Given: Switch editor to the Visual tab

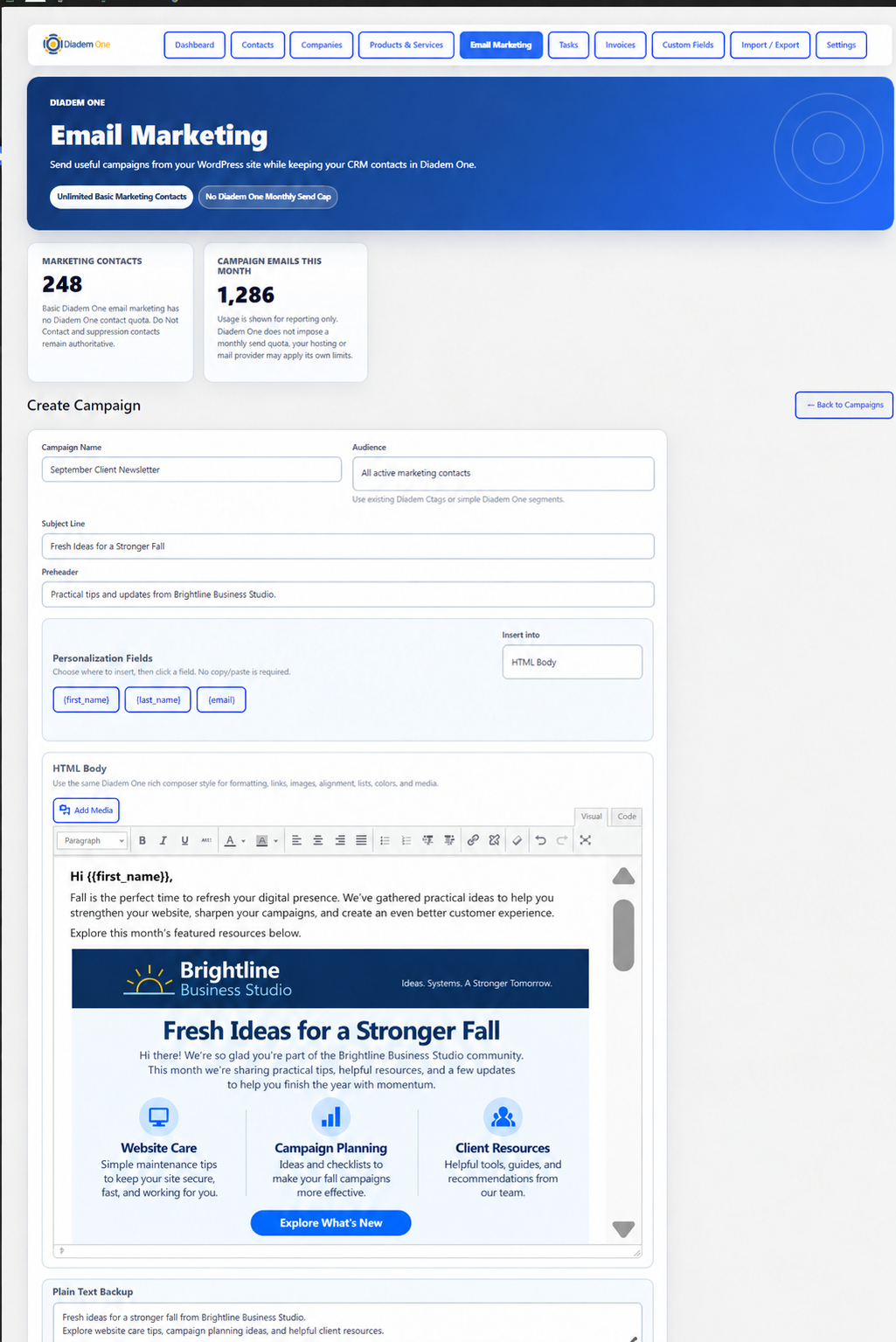Looking at the screenshot, I should pos(592,817).
